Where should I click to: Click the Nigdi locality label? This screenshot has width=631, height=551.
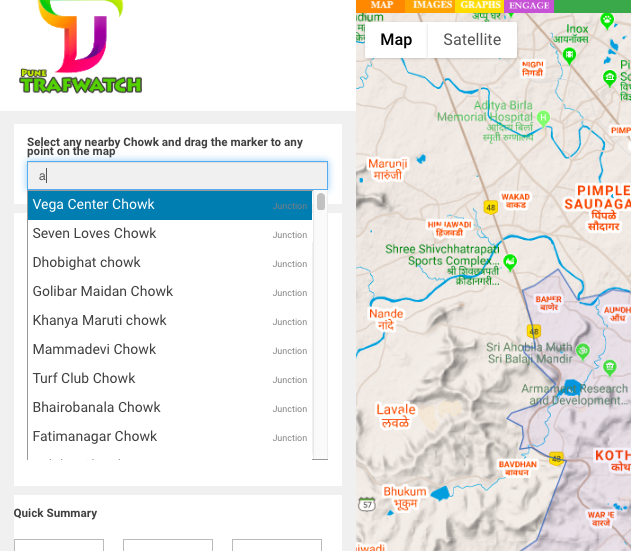(532, 68)
